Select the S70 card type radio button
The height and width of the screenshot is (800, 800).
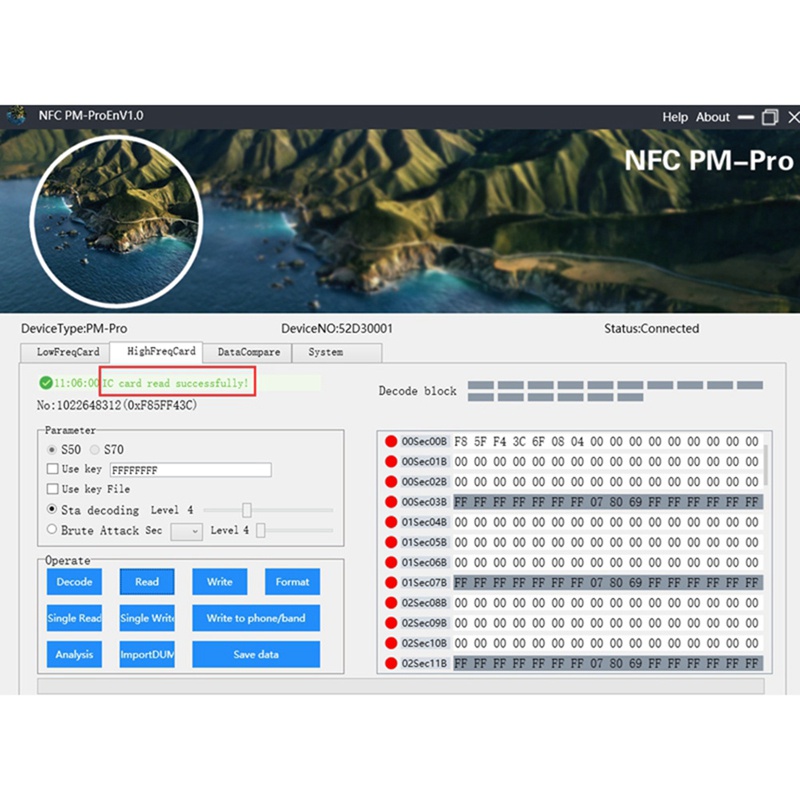(96, 450)
